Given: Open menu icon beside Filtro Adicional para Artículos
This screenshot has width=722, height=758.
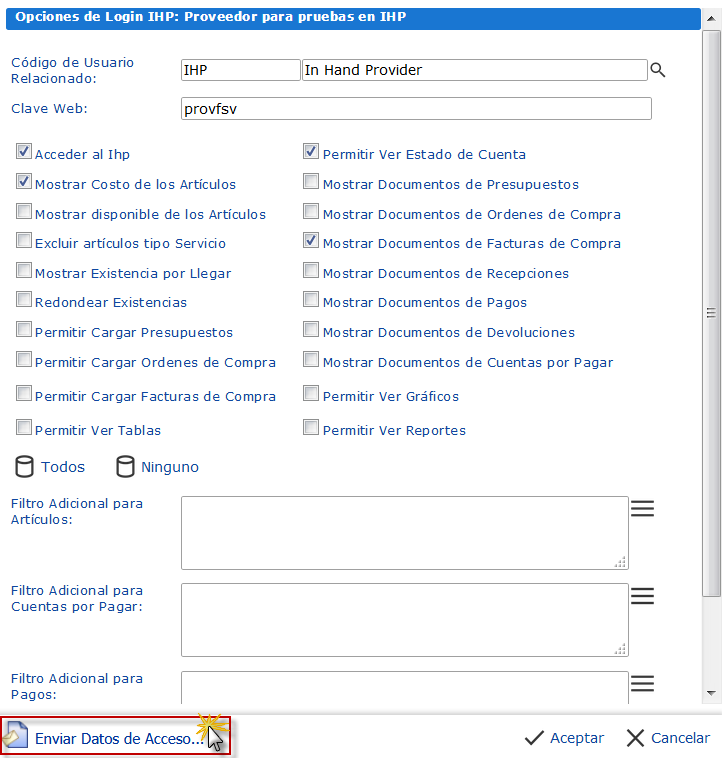Looking at the screenshot, I should pos(642,509).
